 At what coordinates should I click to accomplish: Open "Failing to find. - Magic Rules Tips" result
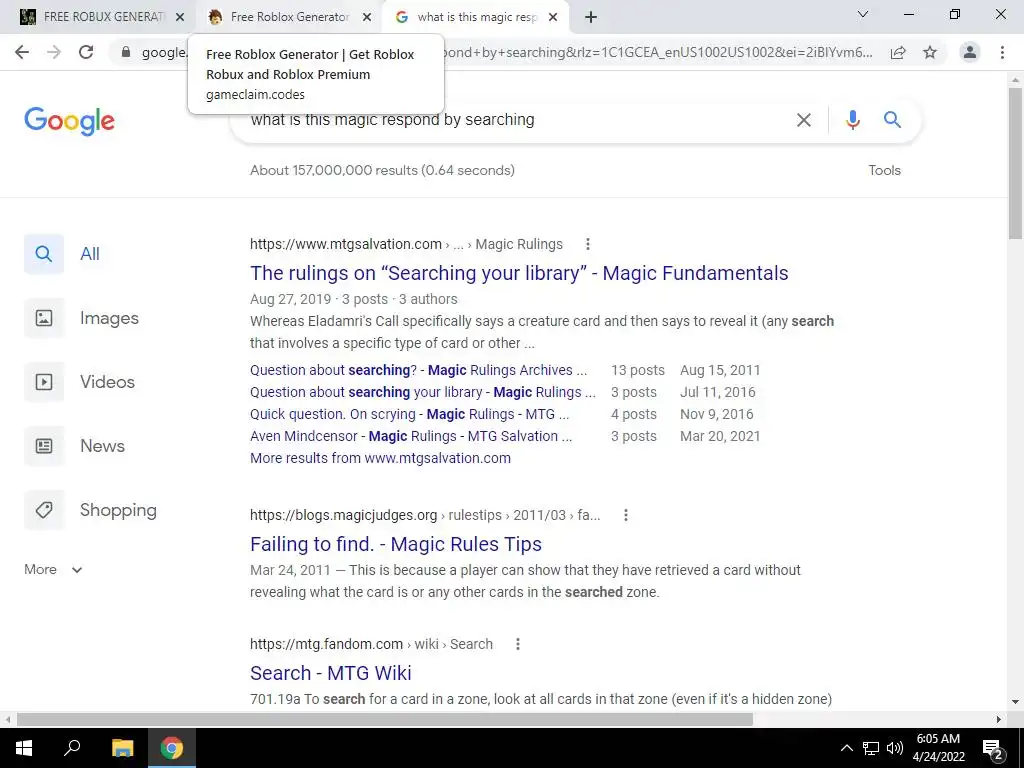coord(396,544)
